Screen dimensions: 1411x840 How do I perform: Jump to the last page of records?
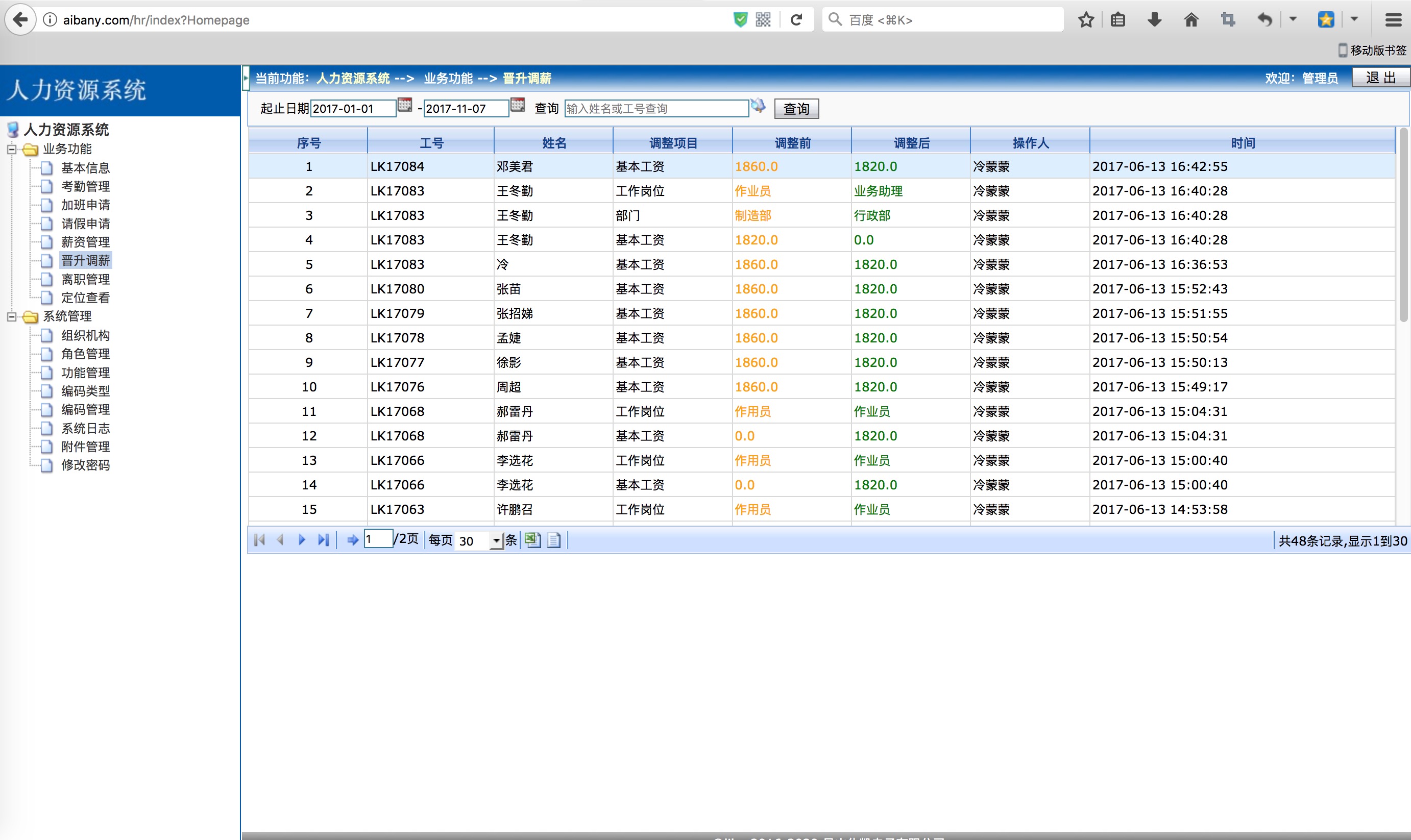[323, 540]
